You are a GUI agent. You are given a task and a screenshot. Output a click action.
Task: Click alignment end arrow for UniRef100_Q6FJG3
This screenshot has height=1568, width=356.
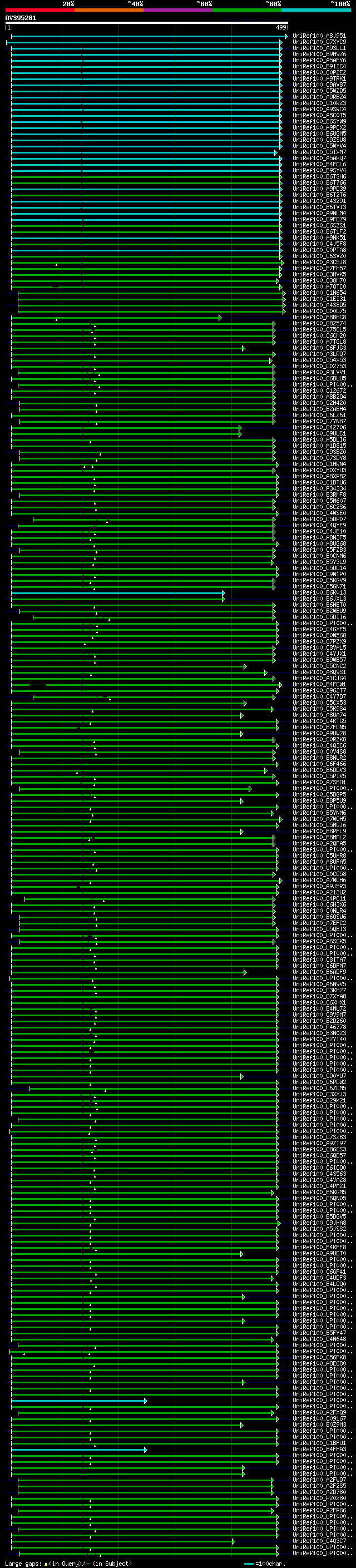[244, 348]
